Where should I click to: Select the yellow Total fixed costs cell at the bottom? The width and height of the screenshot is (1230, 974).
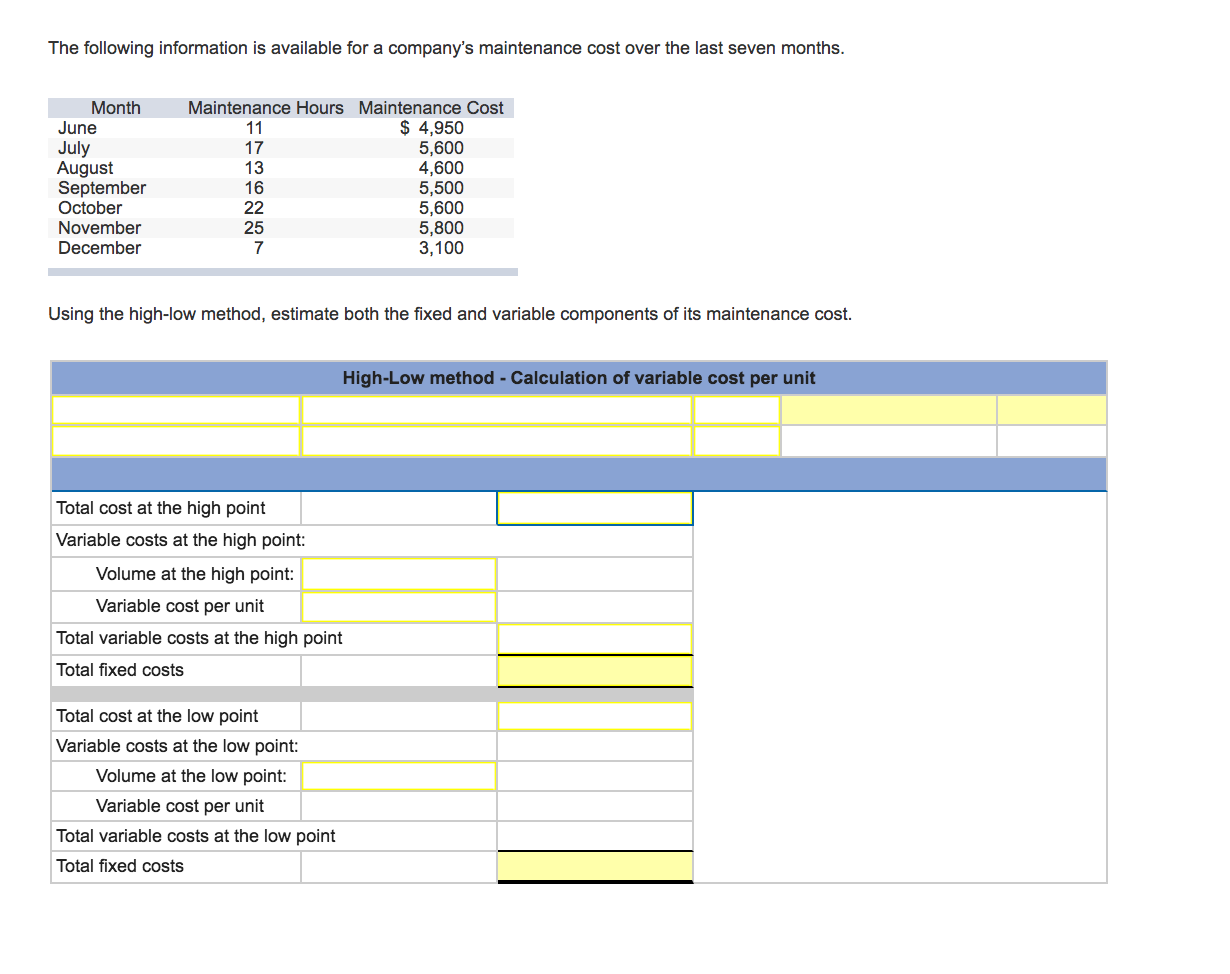point(594,865)
